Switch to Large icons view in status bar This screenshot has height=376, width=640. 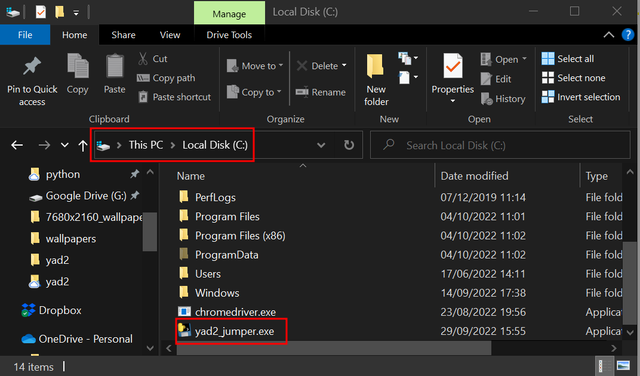pyautogui.click(x=623, y=366)
